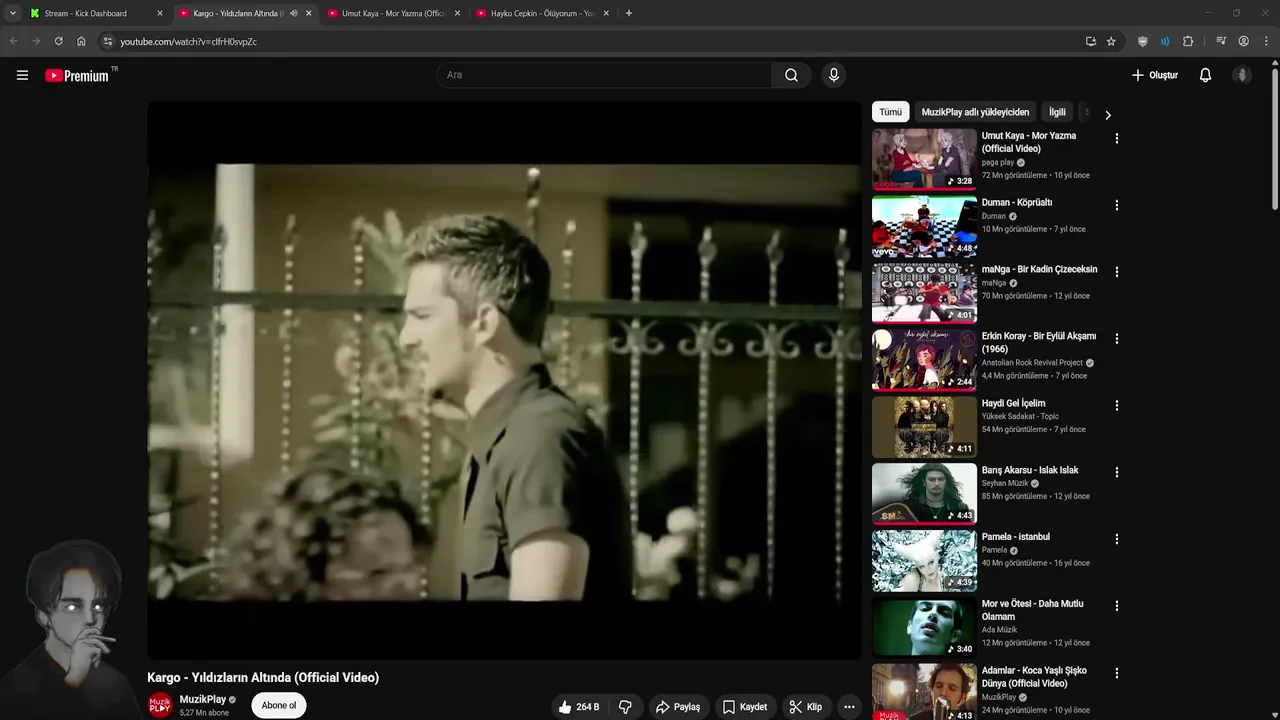The height and width of the screenshot is (720, 1280).
Task: Mute the Kargo tab via speaker icon
Action: point(293,13)
